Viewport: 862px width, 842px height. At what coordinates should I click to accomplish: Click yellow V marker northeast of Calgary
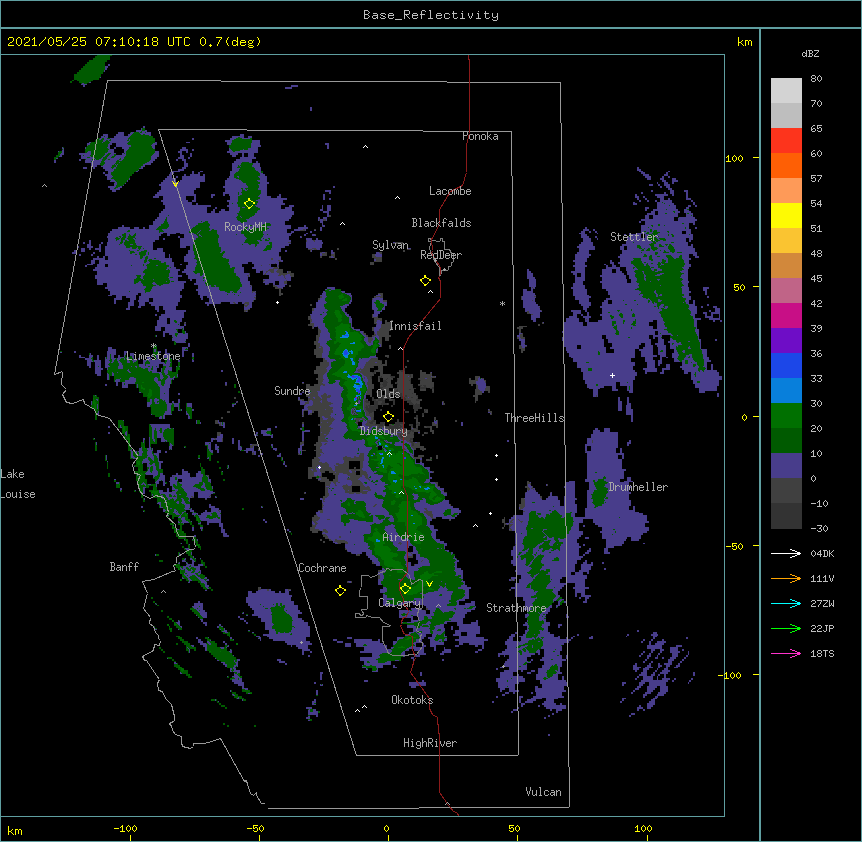(x=429, y=584)
